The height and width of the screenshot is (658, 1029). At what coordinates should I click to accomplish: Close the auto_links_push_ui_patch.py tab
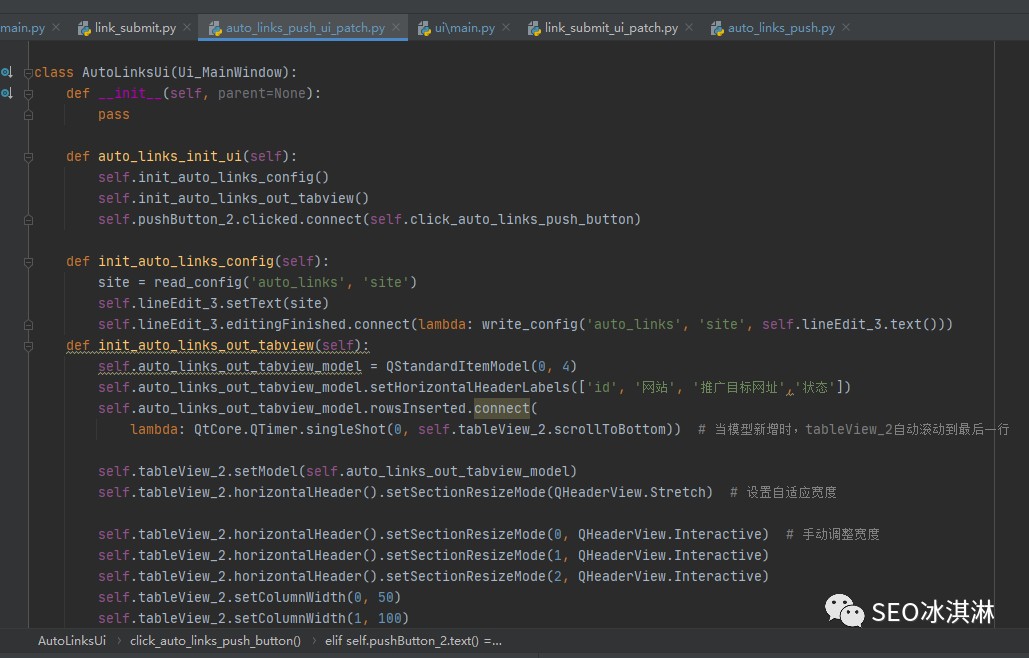point(396,28)
